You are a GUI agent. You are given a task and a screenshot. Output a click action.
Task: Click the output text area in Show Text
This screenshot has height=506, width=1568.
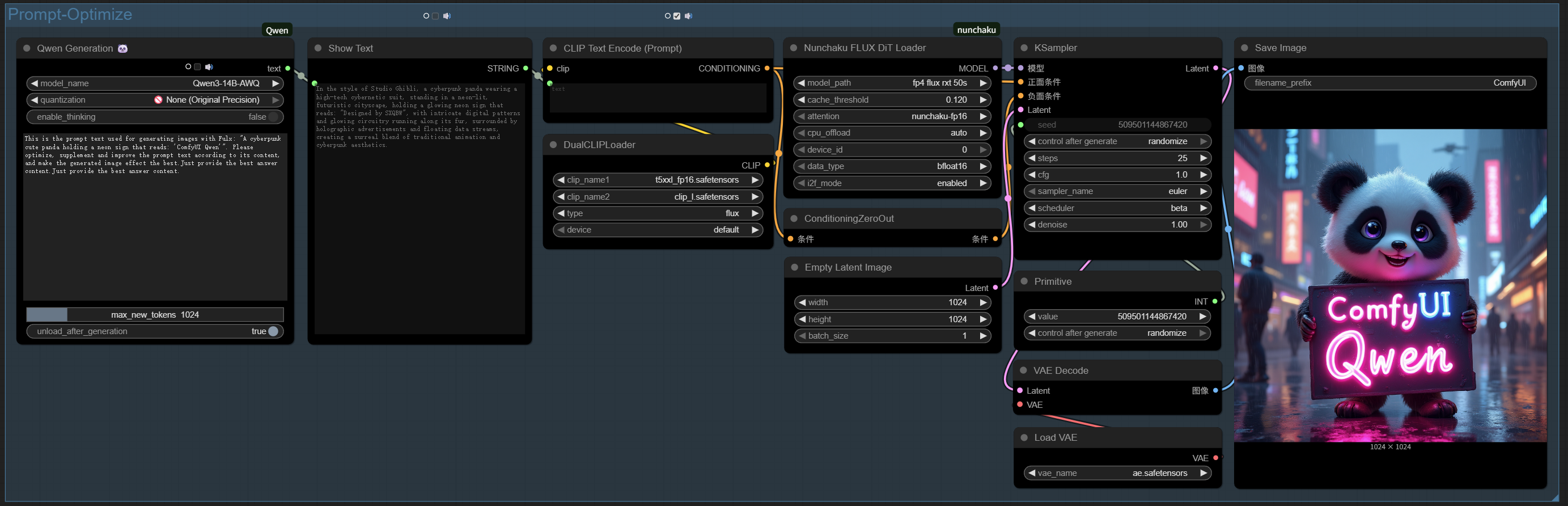click(x=420, y=209)
